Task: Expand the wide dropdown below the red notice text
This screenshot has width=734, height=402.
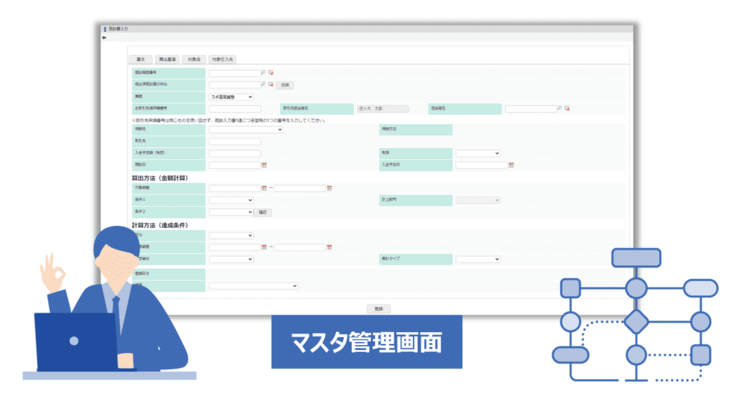Action: [245, 129]
